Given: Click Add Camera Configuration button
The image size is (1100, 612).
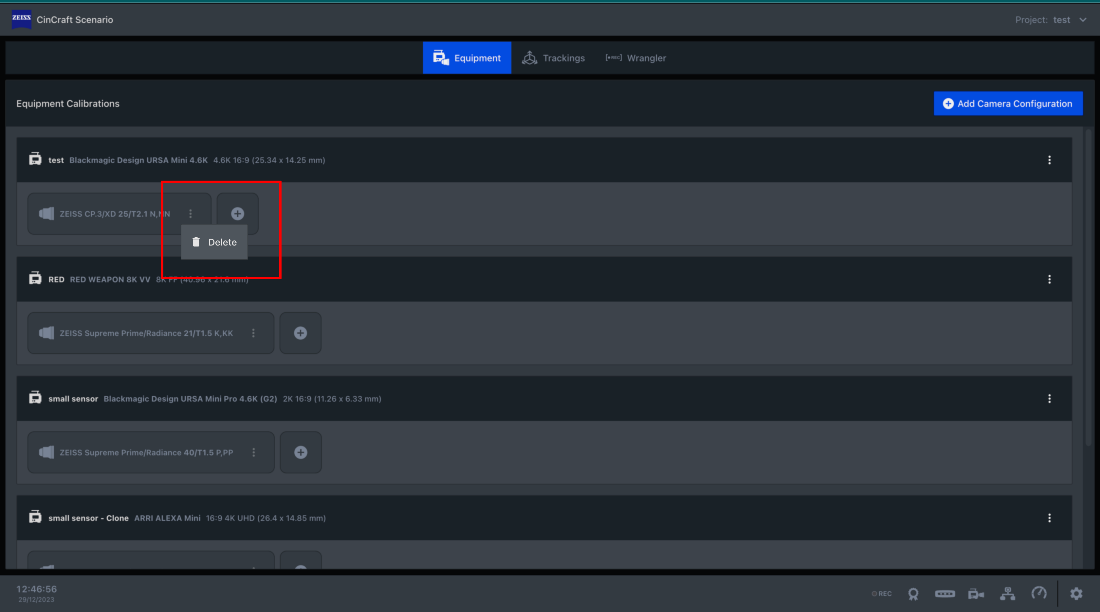Looking at the screenshot, I should 1008,103.
